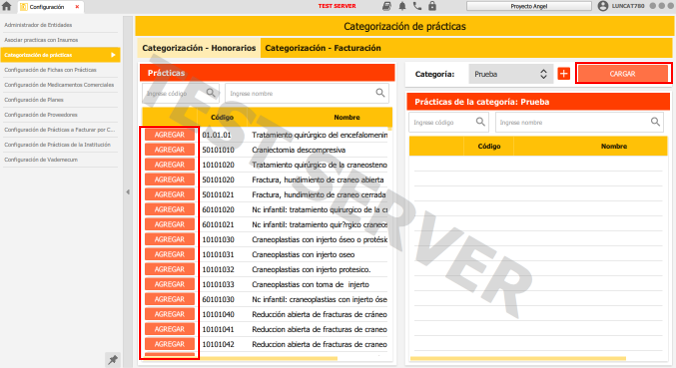This screenshot has width=676, height=368.
Task: Select row text 'Craneoplastias con toma de injerto'
Action: tap(310, 284)
